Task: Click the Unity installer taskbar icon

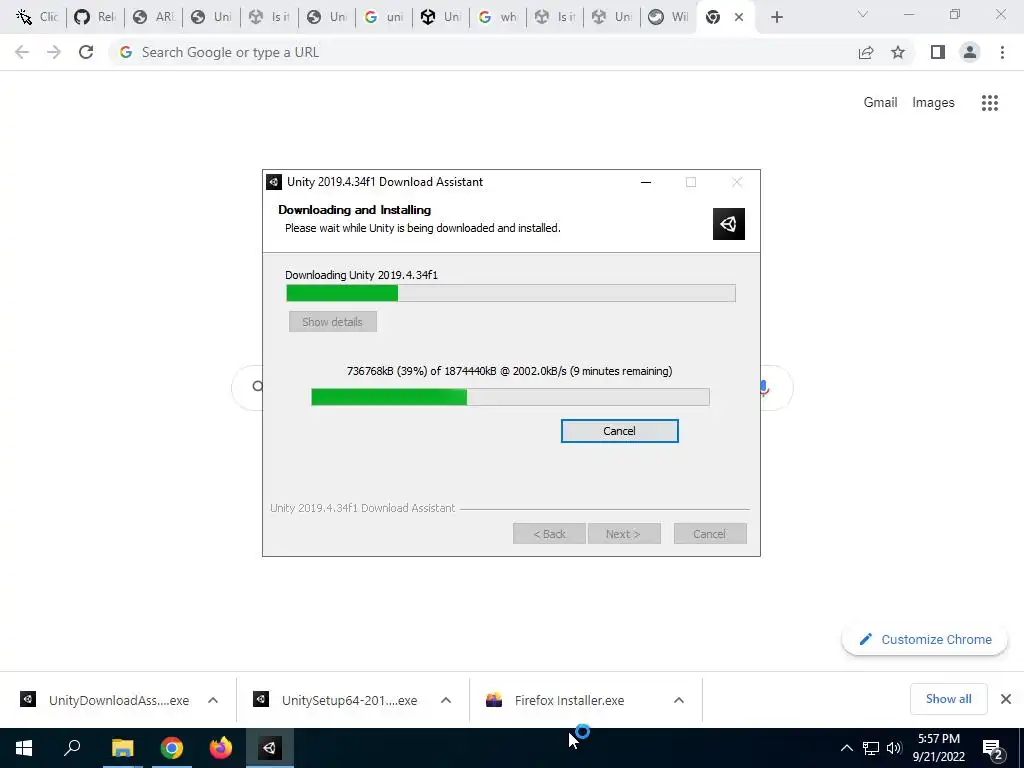Action: click(270, 748)
